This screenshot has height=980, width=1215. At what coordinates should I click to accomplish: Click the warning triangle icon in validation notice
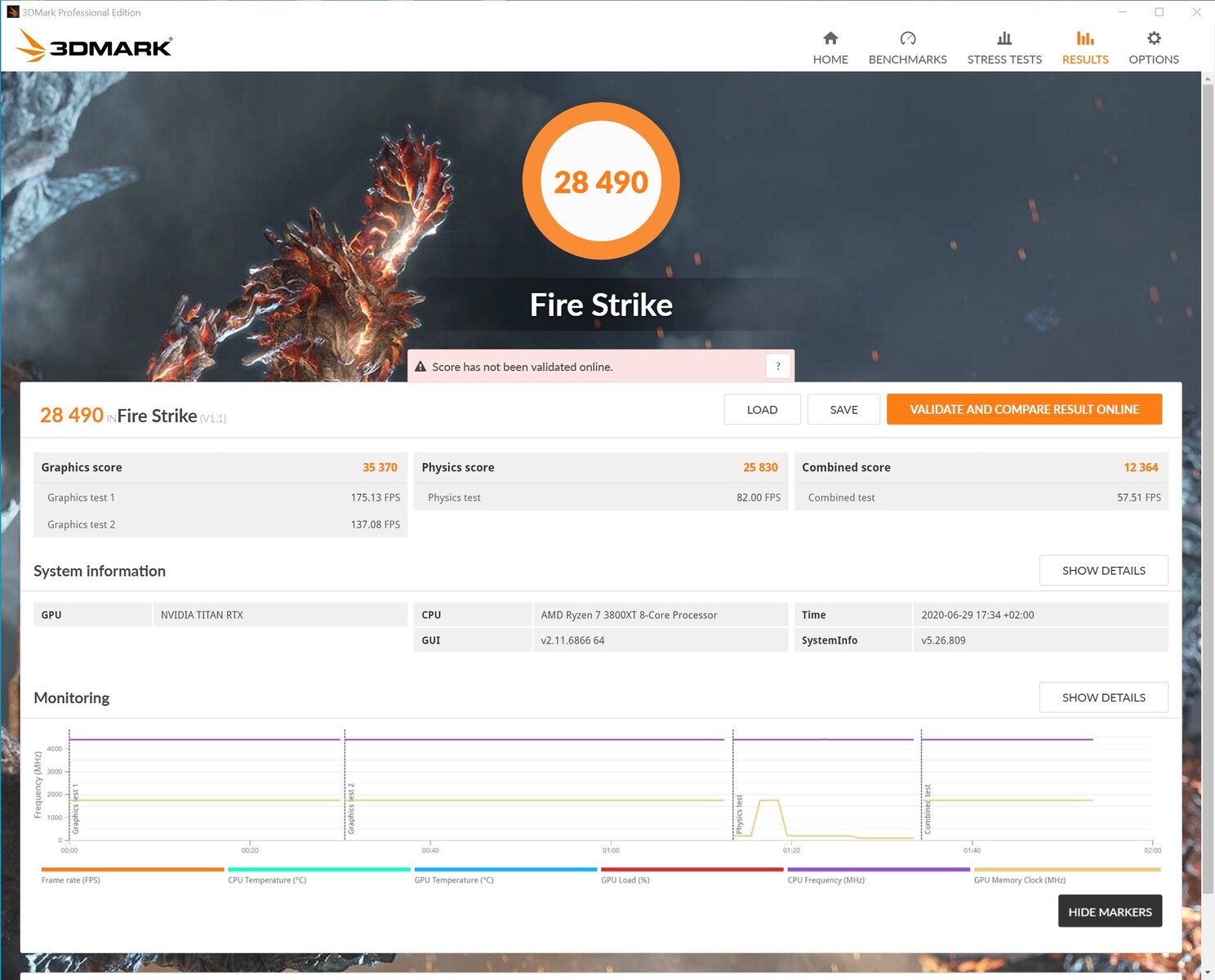(421, 367)
